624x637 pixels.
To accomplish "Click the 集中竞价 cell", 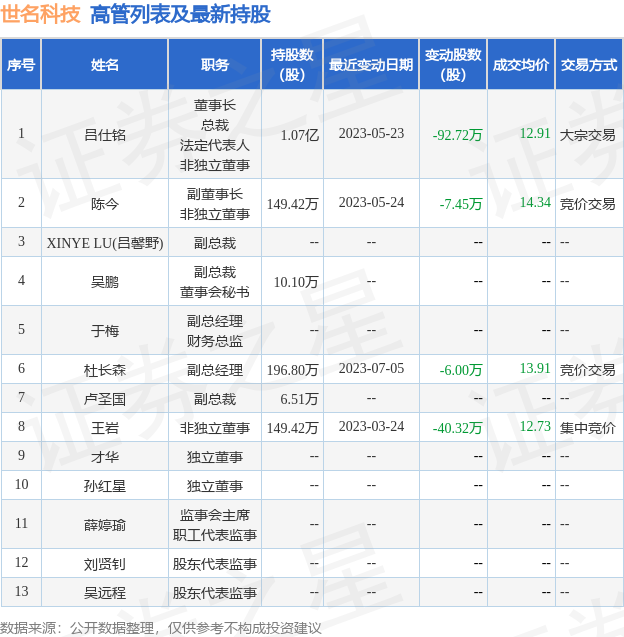I will click(587, 428).
